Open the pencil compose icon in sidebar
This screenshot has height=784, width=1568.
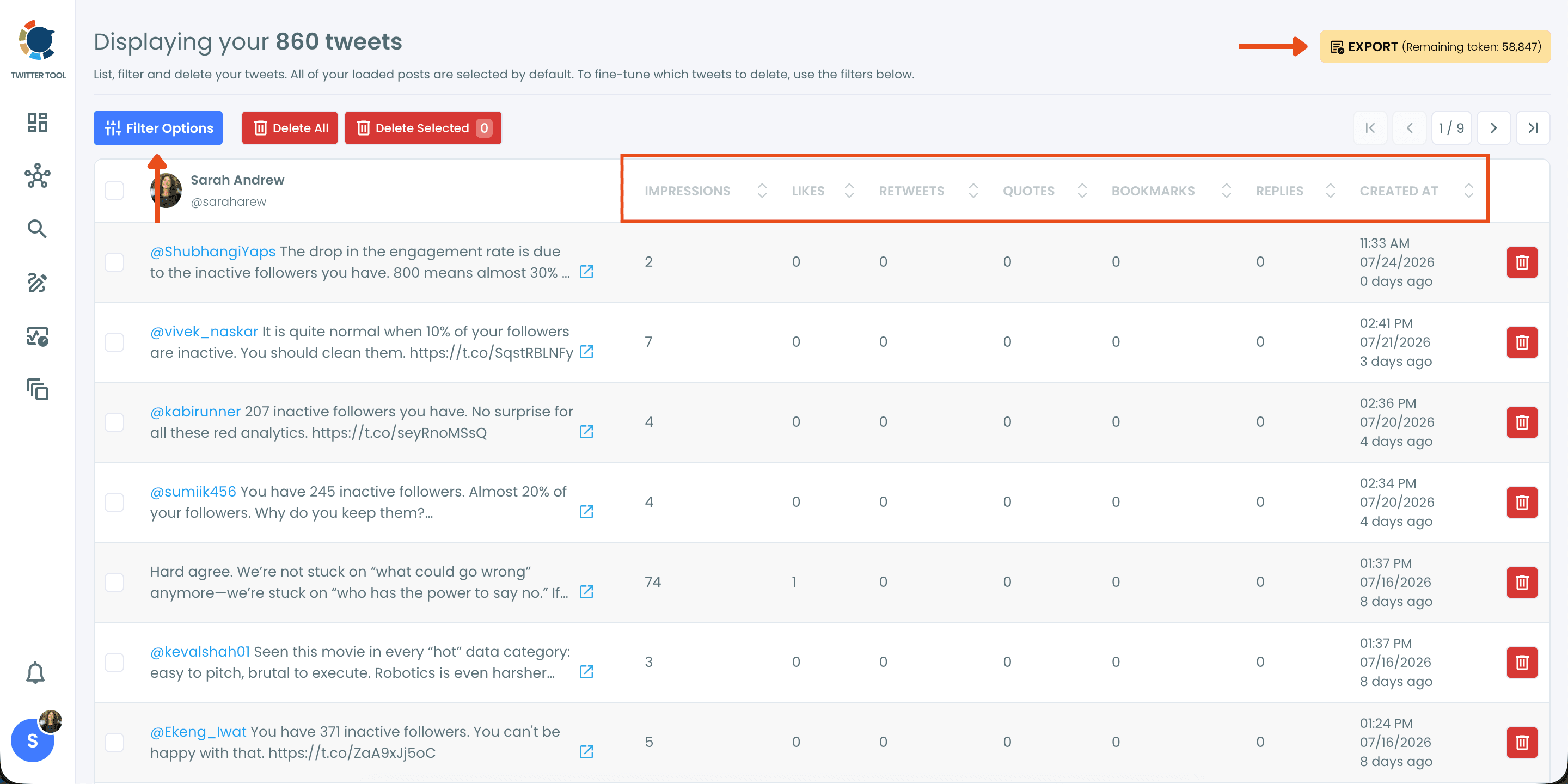pyautogui.click(x=37, y=283)
